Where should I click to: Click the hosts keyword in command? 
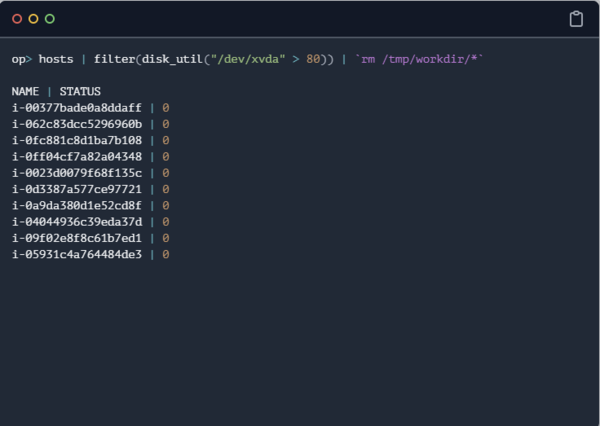(56, 59)
